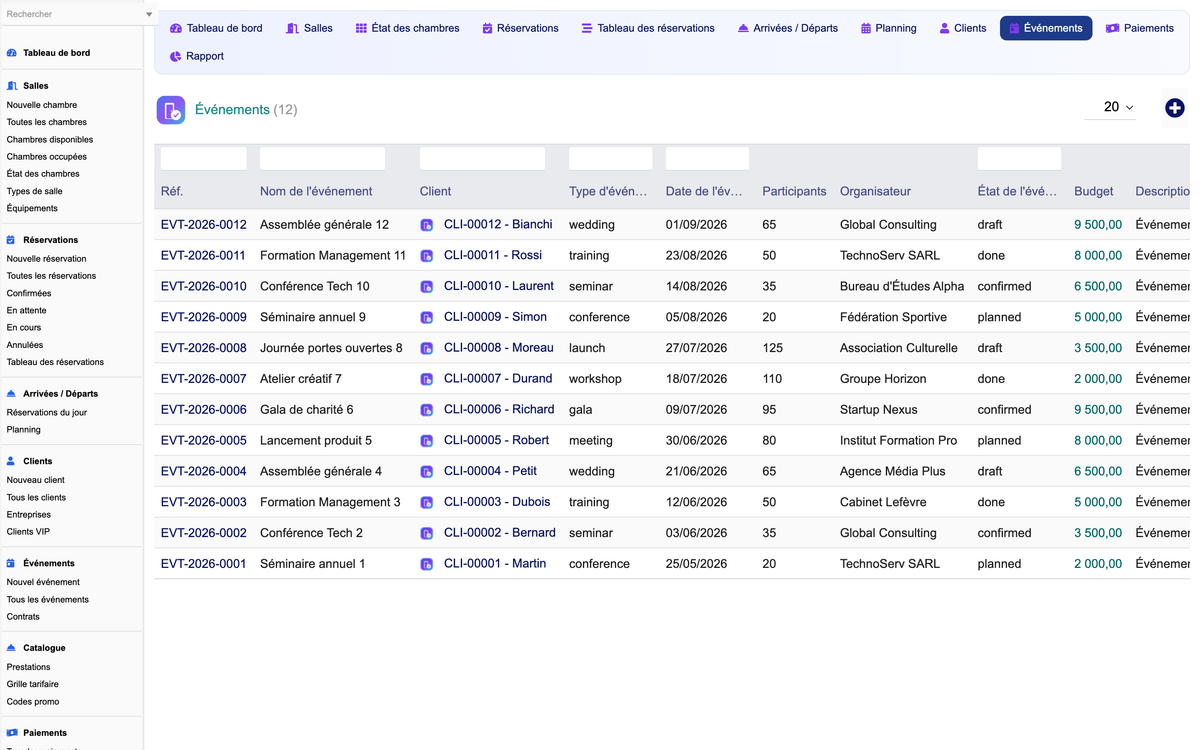Select the 23/08/2026 date cell
The height and width of the screenshot is (750, 1200).
point(696,256)
